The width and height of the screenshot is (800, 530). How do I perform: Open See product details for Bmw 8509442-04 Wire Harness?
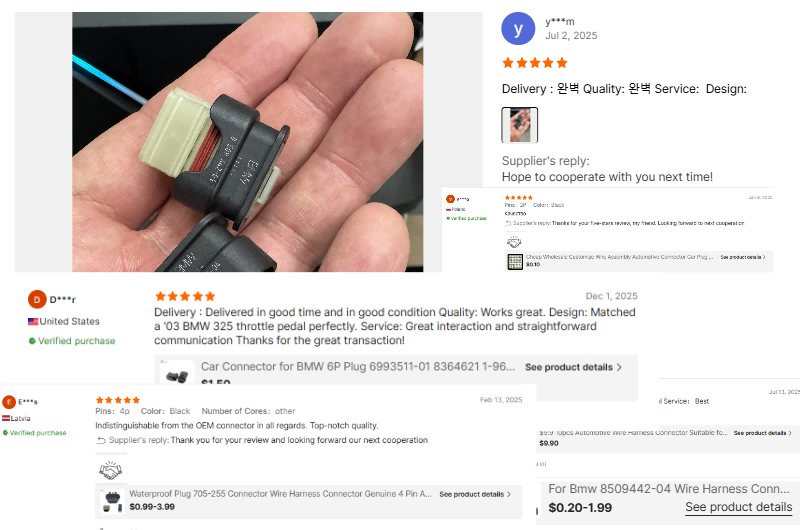click(738, 507)
